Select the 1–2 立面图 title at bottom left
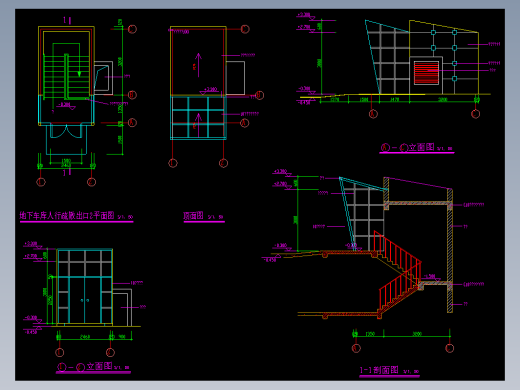This screenshot has width=520, height=390. (x=84, y=366)
